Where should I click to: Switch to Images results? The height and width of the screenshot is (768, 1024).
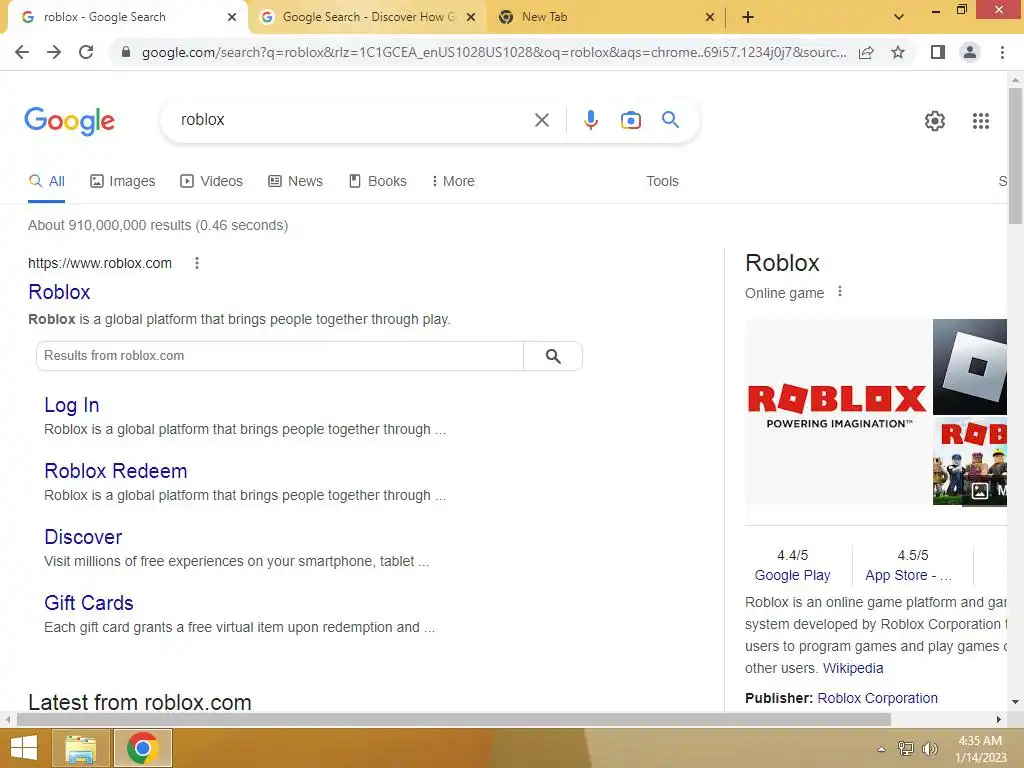click(x=123, y=182)
